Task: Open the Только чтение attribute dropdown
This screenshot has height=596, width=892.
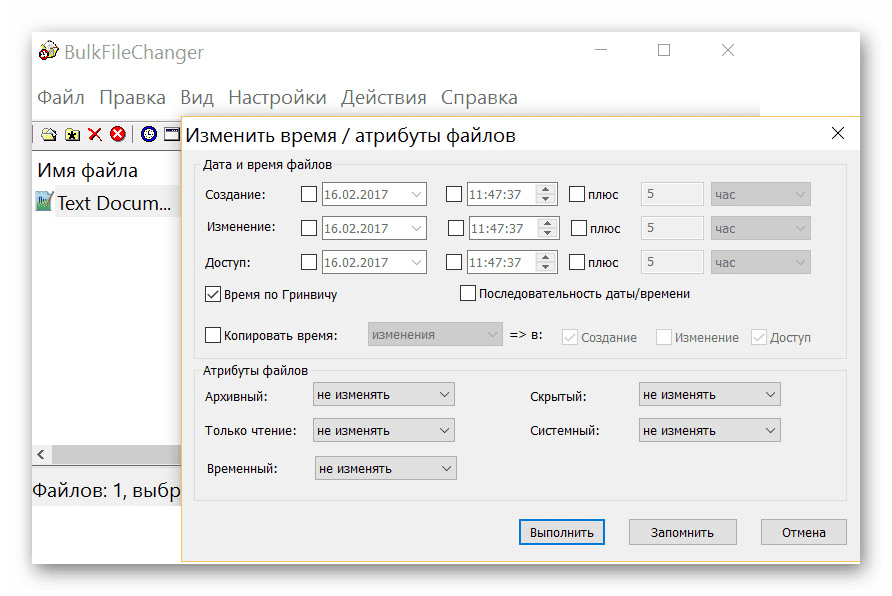Action: 383,431
